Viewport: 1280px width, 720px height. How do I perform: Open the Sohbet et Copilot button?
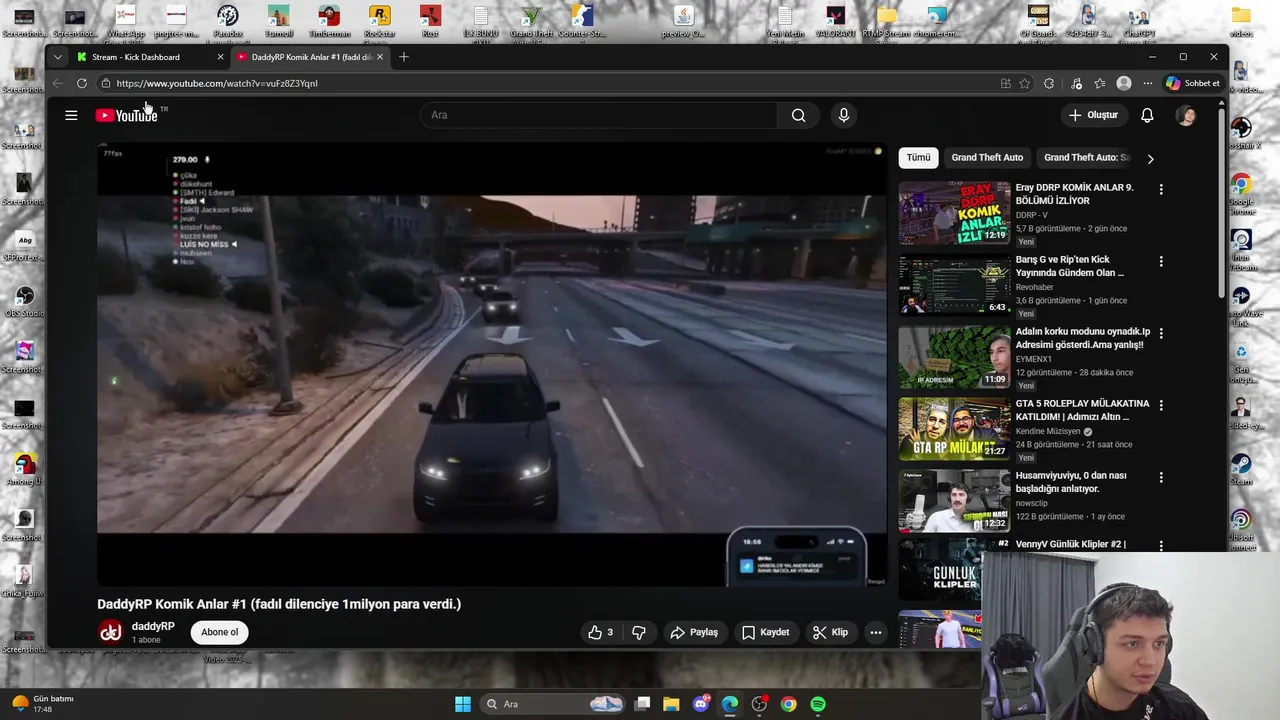click(x=1193, y=83)
